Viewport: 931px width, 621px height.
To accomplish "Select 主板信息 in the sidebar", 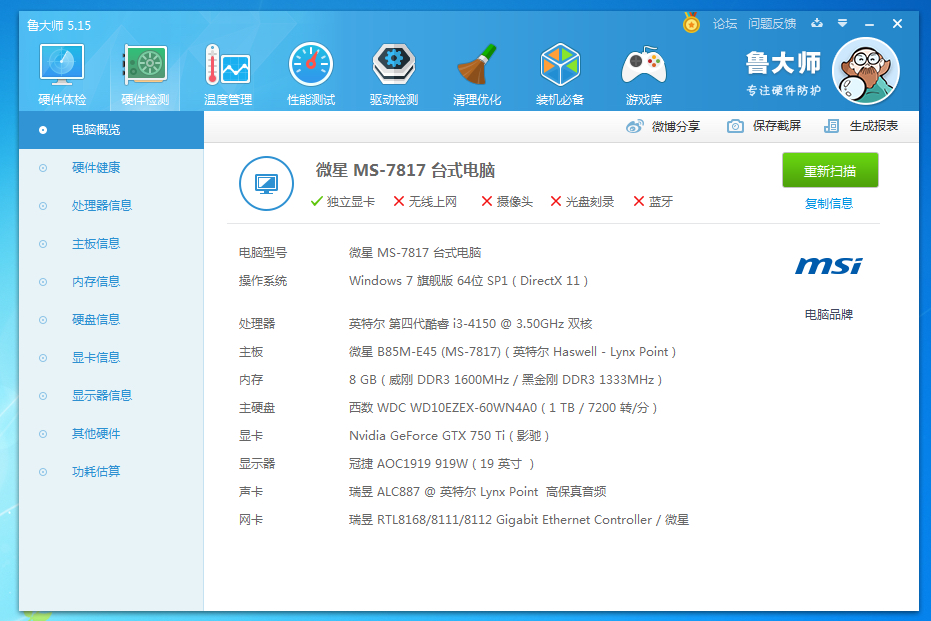I will click(x=111, y=243).
